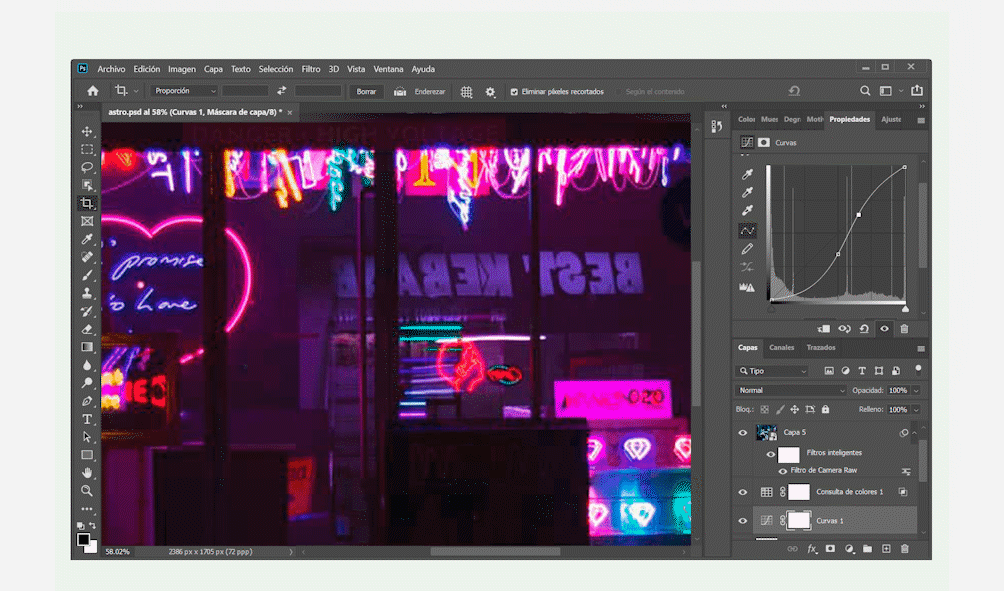Viewport: 1004px width, 591px height.
Task: Toggle the lock all layer icon
Action: point(825,409)
